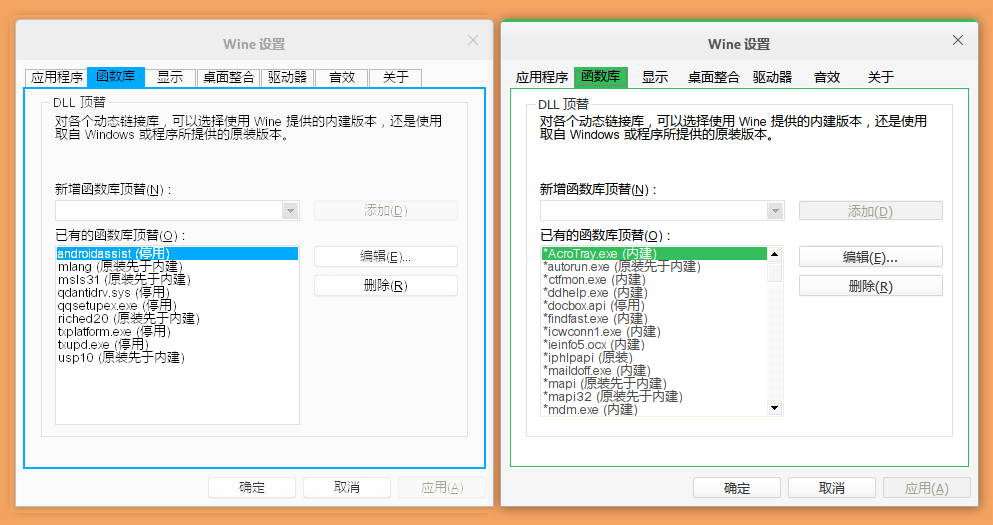
Task: Select *iphlpapi (原装) entry
Action: click(x=654, y=358)
